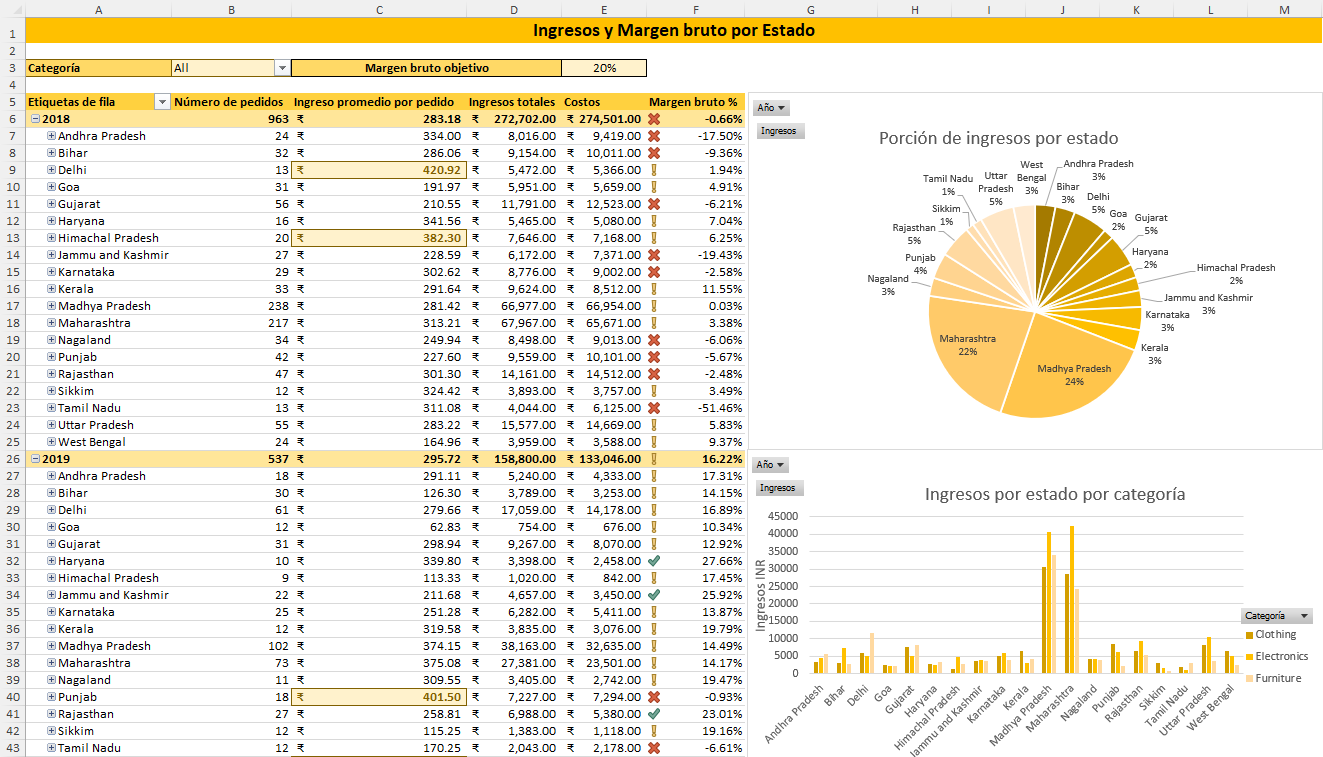Select the 274,501.00 costs cell for 2018

(x=604, y=119)
